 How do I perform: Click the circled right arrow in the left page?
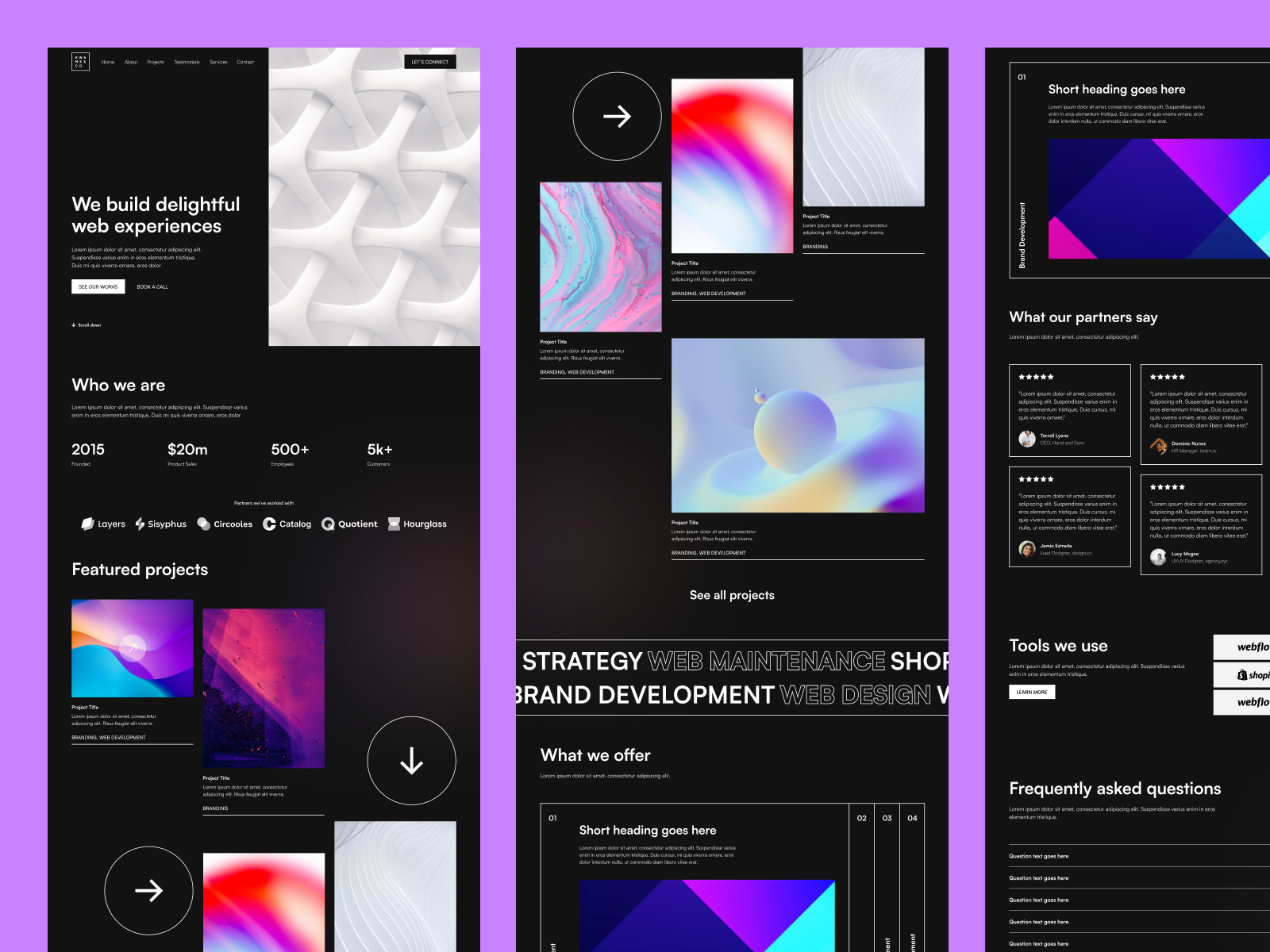click(148, 891)
